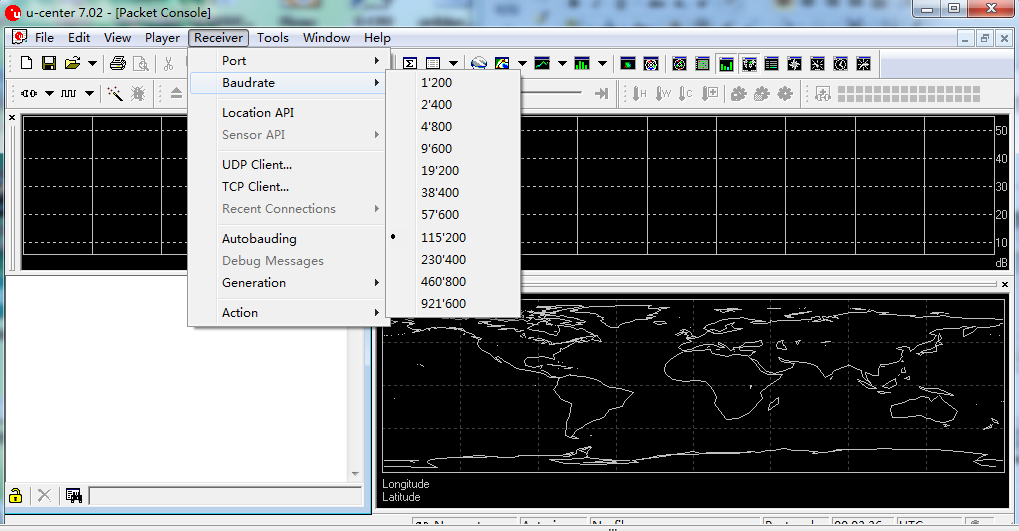Open the File menu
The image size is (1019, 531).
click(x=44, y=38)
